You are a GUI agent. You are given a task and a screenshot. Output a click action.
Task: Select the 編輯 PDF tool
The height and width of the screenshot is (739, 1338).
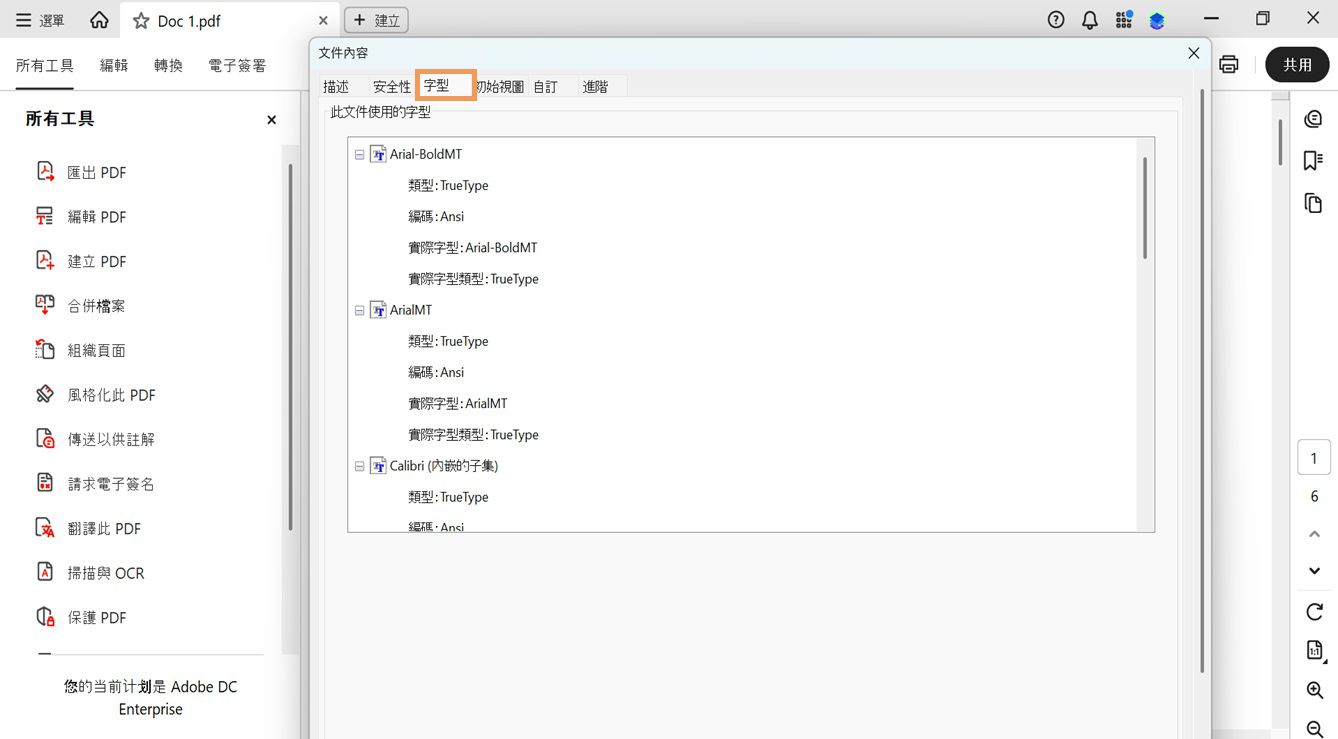coord(97,216)
